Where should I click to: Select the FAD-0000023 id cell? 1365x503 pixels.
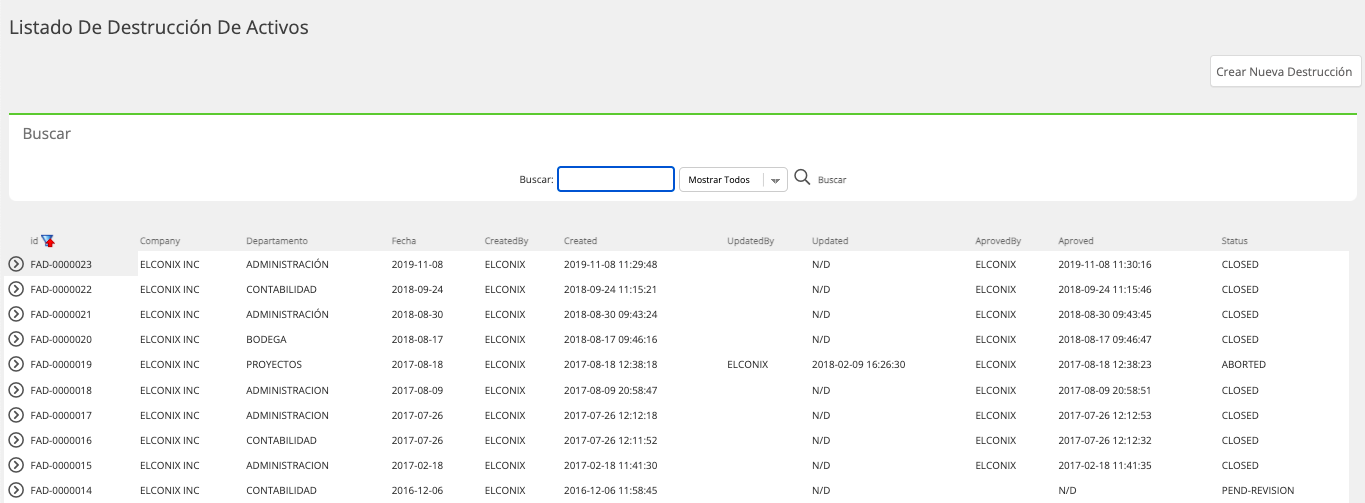coord(61,265)
